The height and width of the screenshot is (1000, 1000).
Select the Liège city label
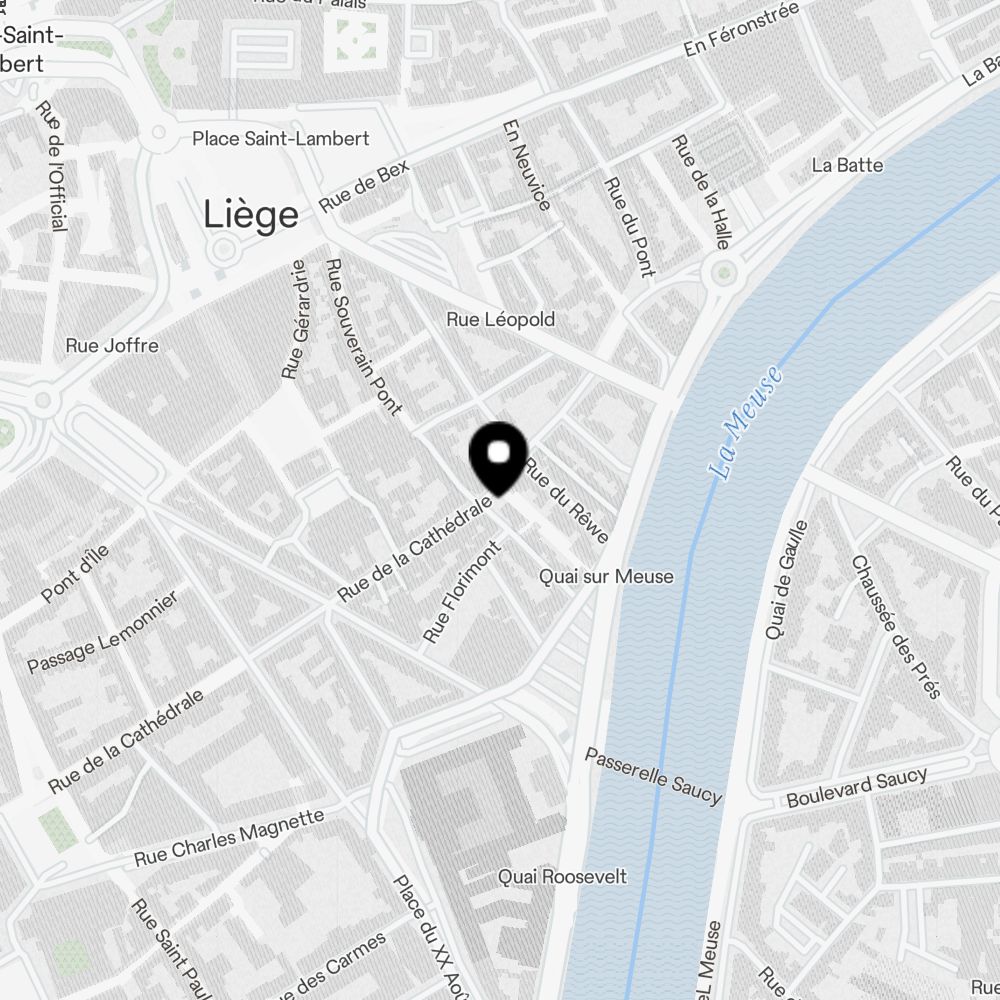coord(251,215)
